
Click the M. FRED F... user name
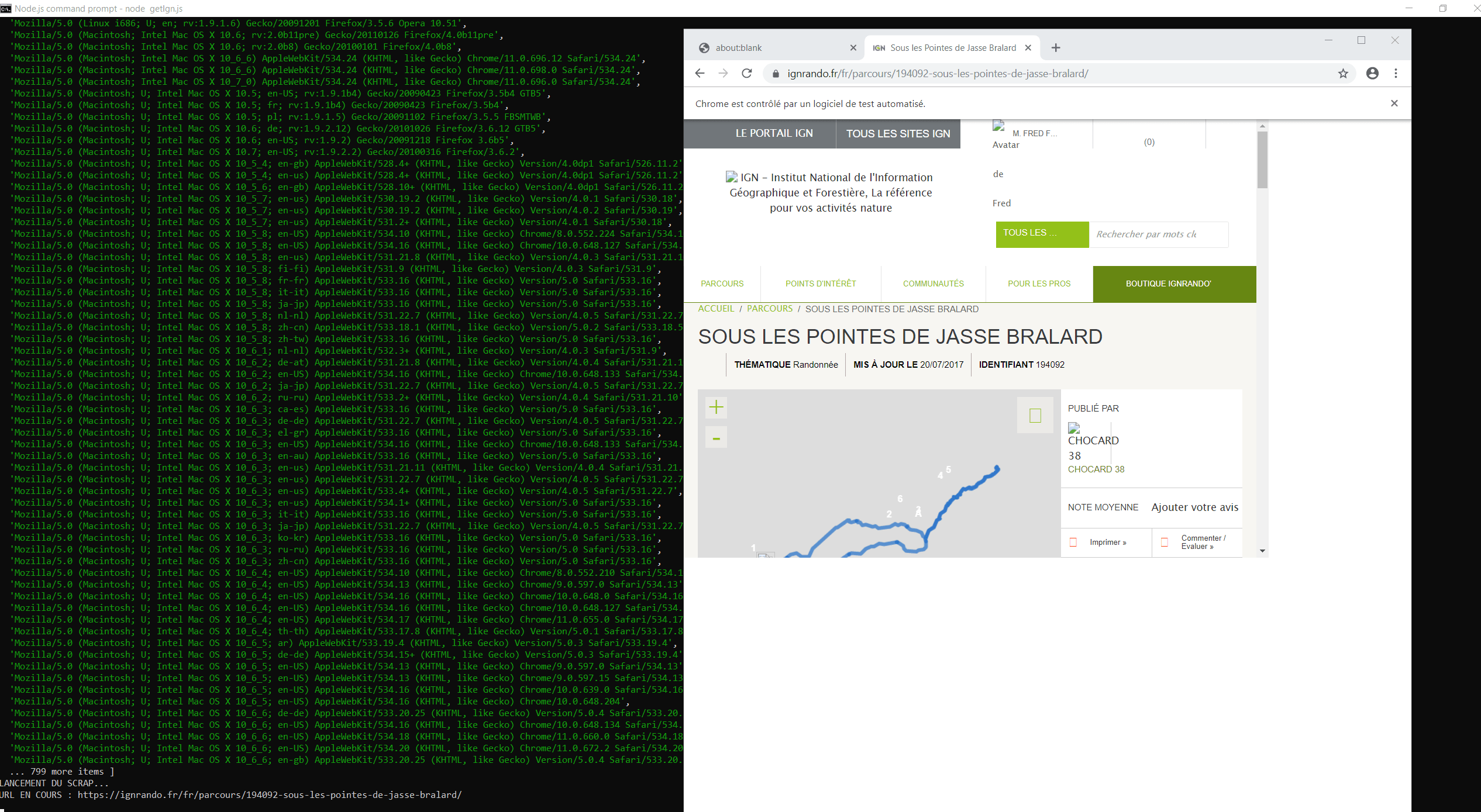tap(1035, 133)
